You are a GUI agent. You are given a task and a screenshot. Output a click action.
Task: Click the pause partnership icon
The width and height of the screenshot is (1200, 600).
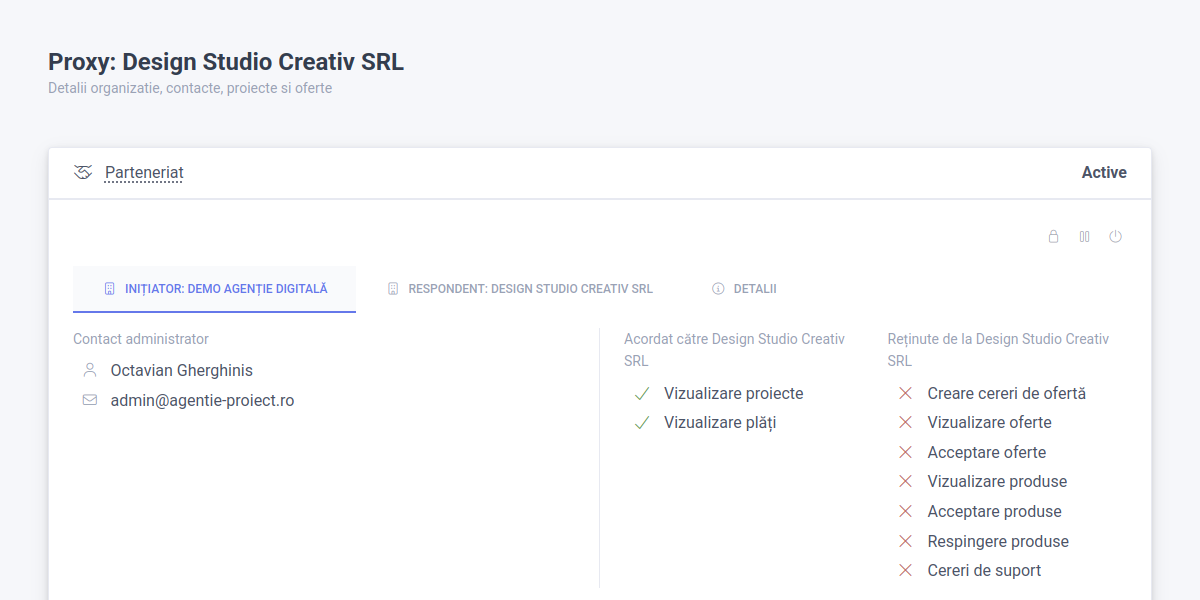pyautogui.click(x=1084, y=237)
